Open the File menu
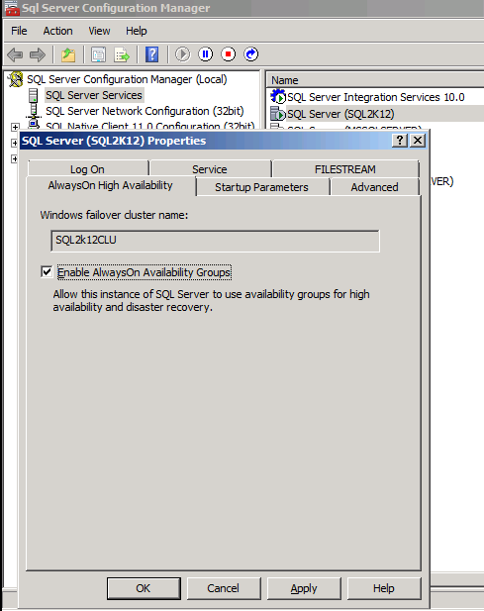This screenshot has width=484, height=611. [19, 31]
